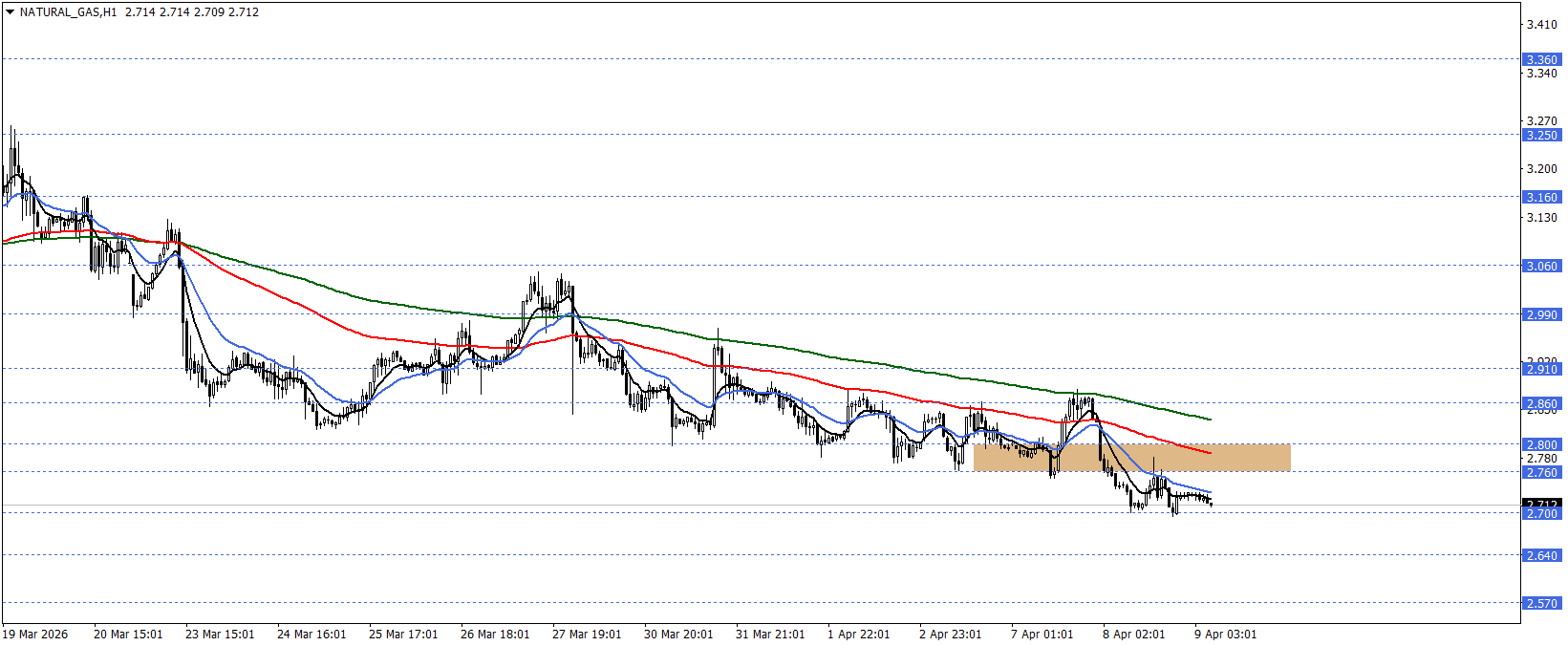
Task: Click the 1 Apr 22:01 time label
Action: [858, 635]
